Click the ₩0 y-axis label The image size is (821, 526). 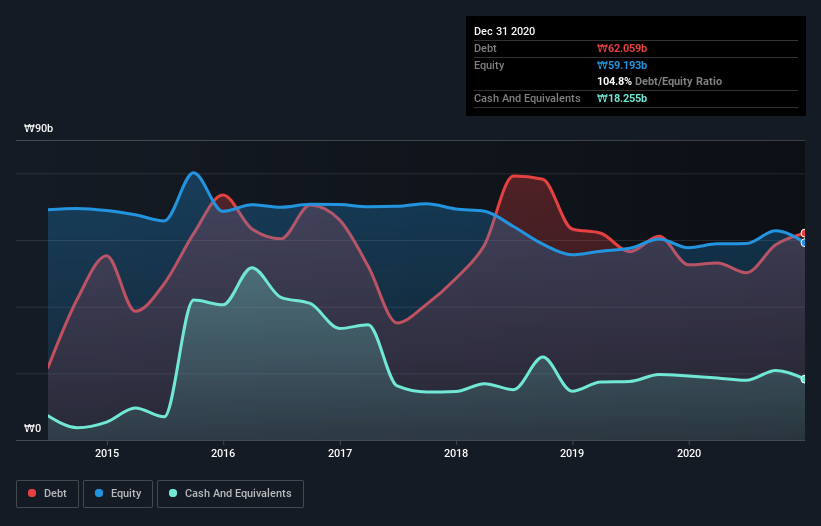[32, 429]
